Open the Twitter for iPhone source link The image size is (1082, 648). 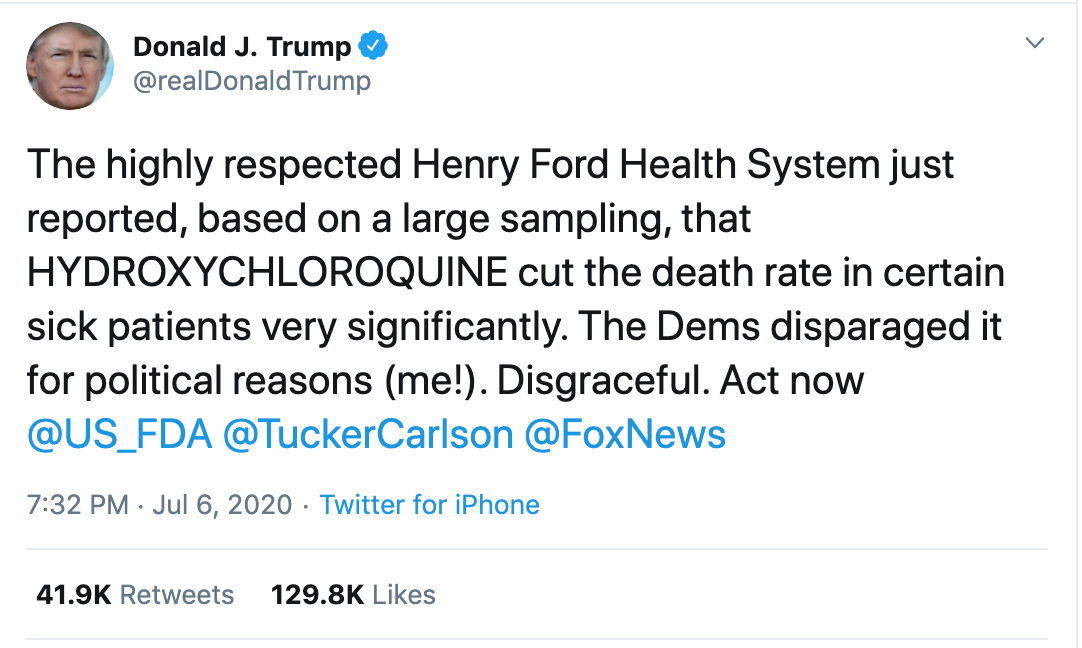429,504
